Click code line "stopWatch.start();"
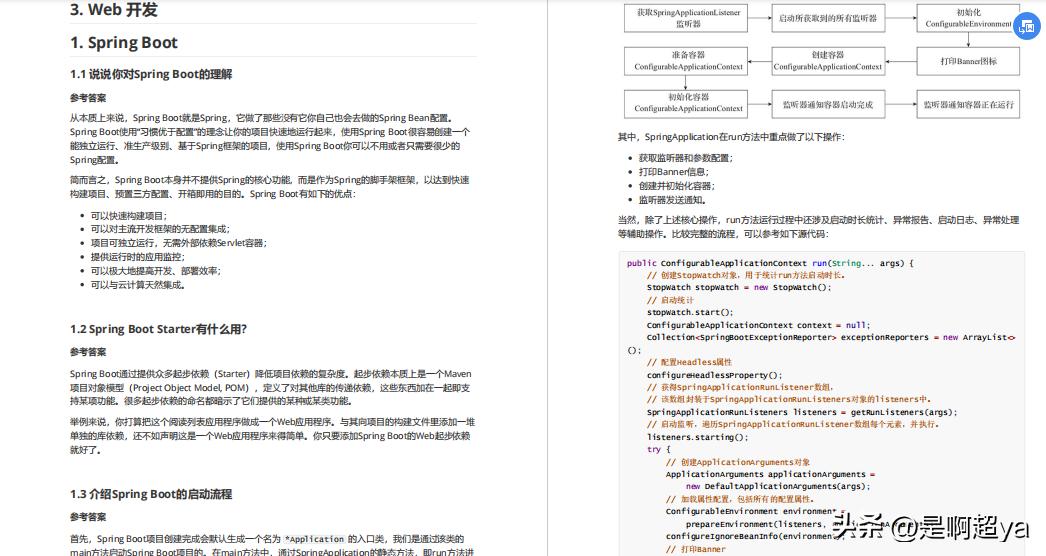The height and width of the screenshot is (556, 1046). [x=690, y=312]
